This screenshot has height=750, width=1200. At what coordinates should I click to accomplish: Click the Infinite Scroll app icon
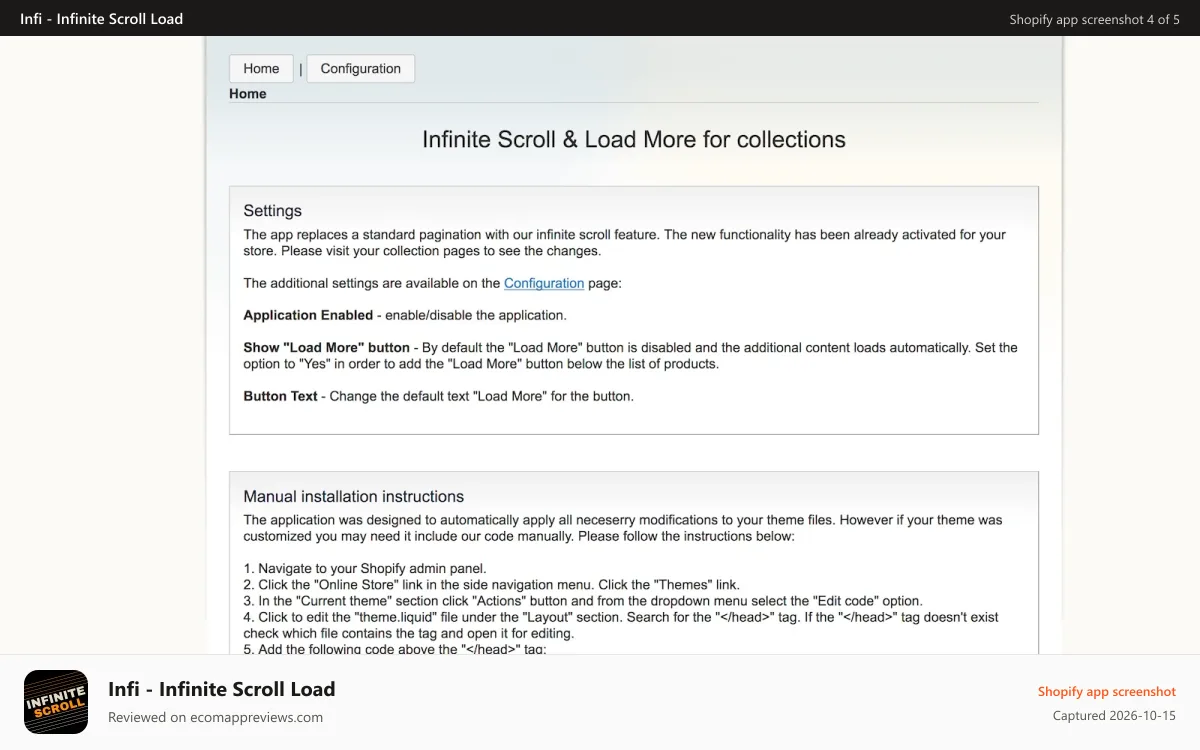click(56, 702)
